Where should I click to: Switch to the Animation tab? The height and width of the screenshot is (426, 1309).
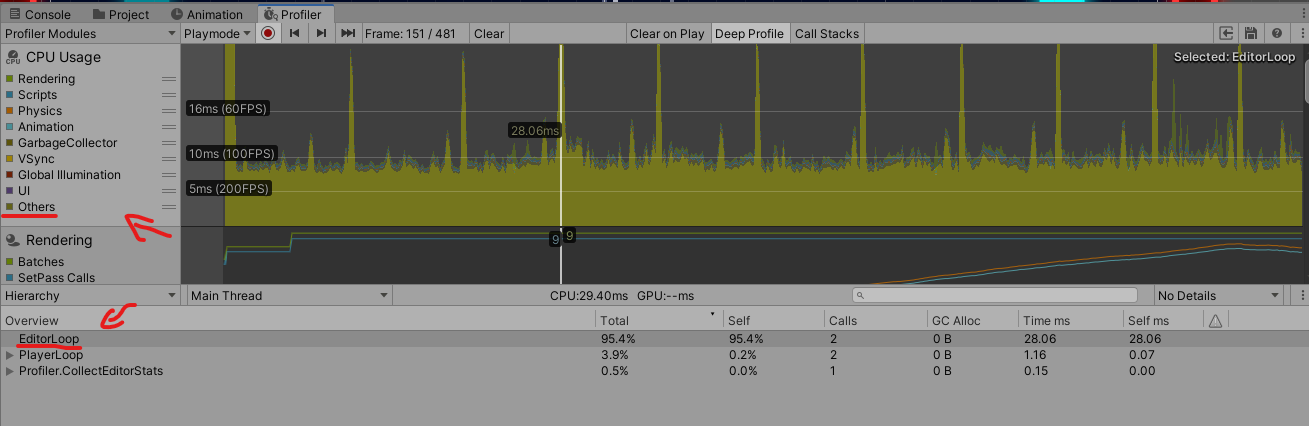206,14
